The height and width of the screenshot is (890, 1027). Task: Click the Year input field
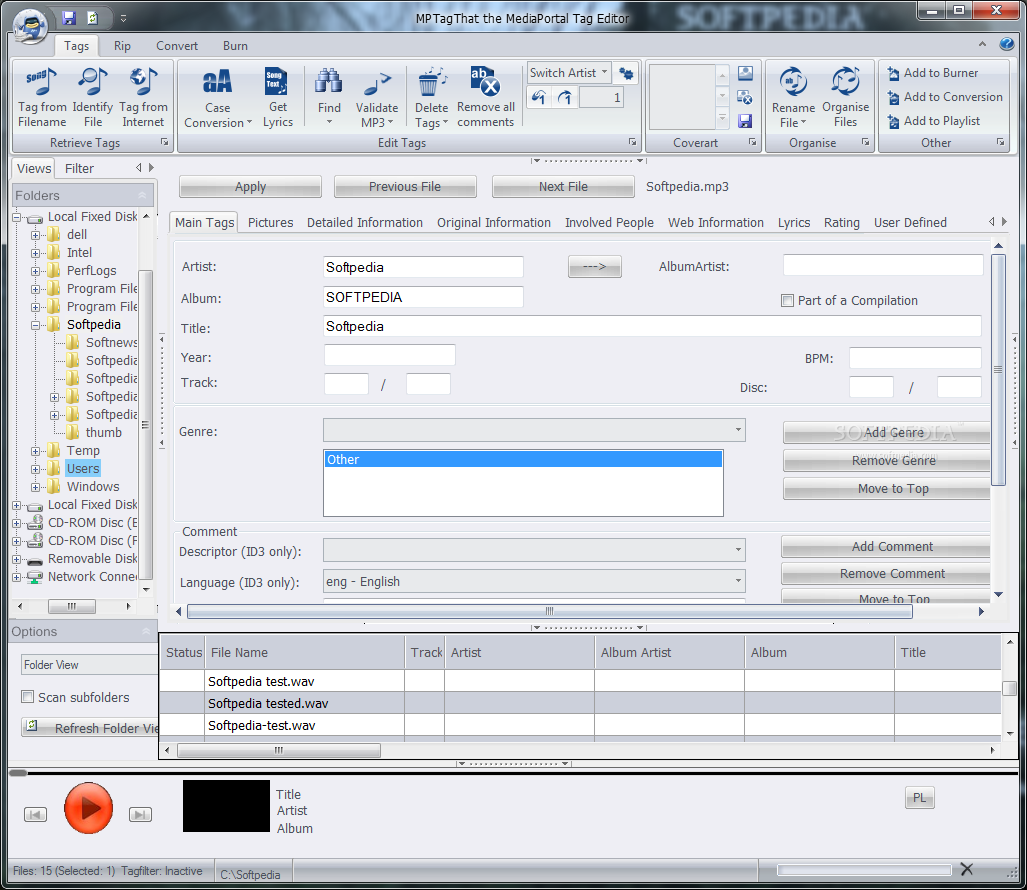390,355
